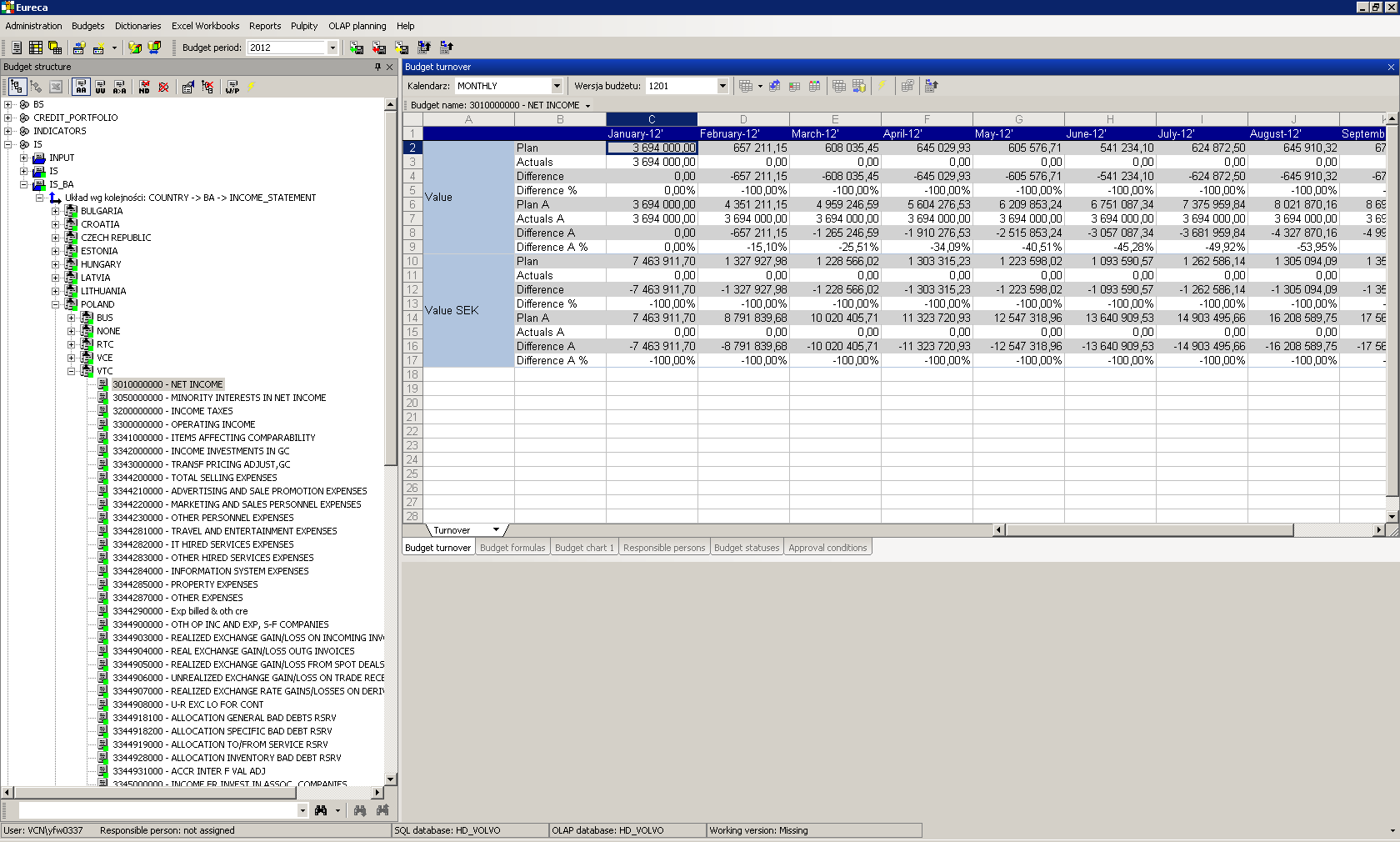Viewport: 1400px width, 842px height.
Task: Click the ND crossed-out icon
Action: (x=144, y=87)
